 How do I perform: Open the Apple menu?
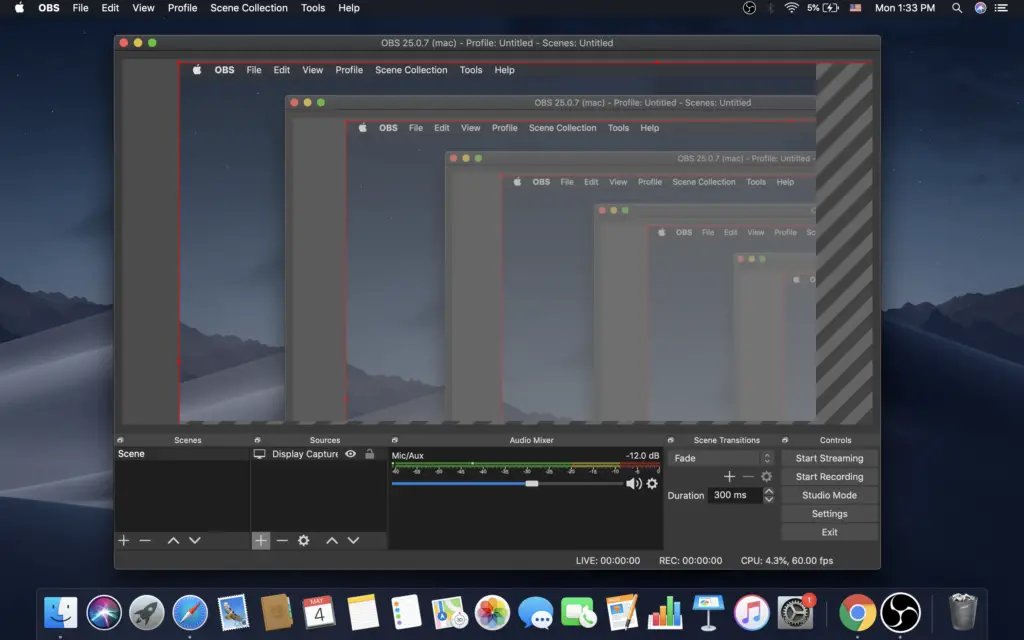point(20,8)
